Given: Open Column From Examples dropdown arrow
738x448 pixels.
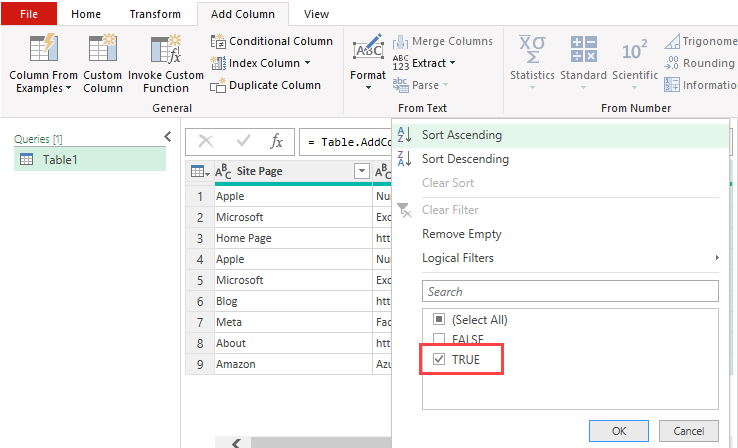Looking at the screenshot, I should pos(68,88).
